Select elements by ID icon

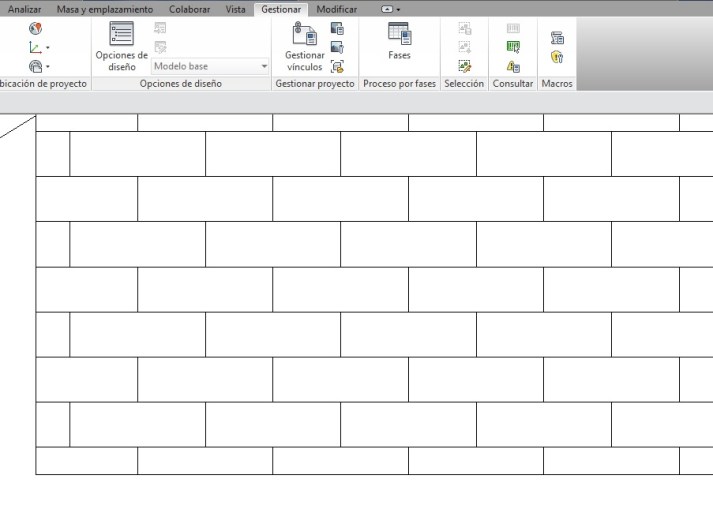[x=516, y=47]
